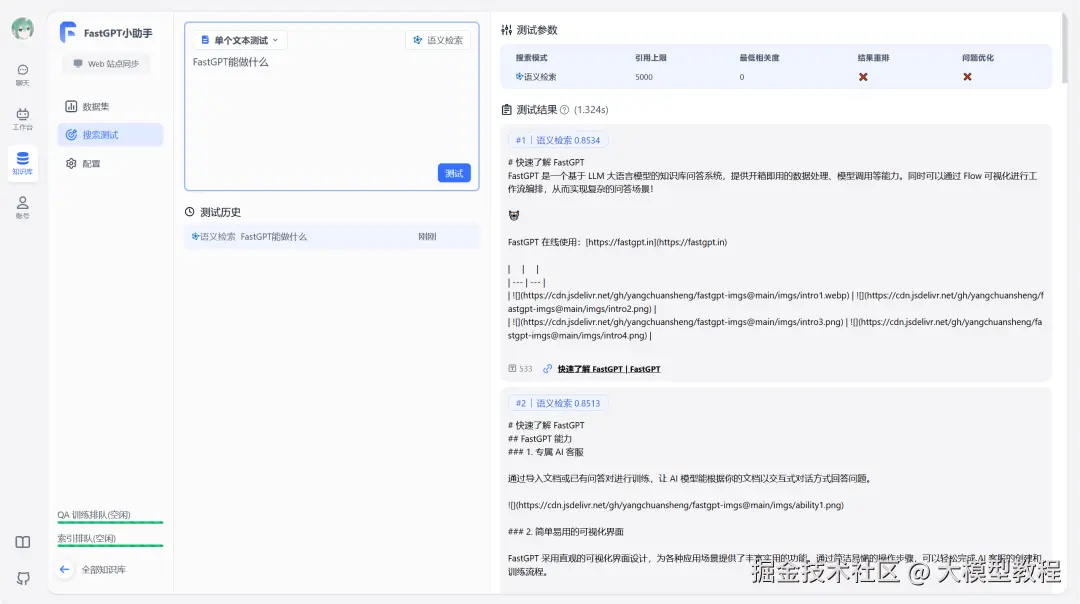Screen dimensions: 1080x604
Task: Click the 5000 value under 引用上限
Action: [644, 76]
